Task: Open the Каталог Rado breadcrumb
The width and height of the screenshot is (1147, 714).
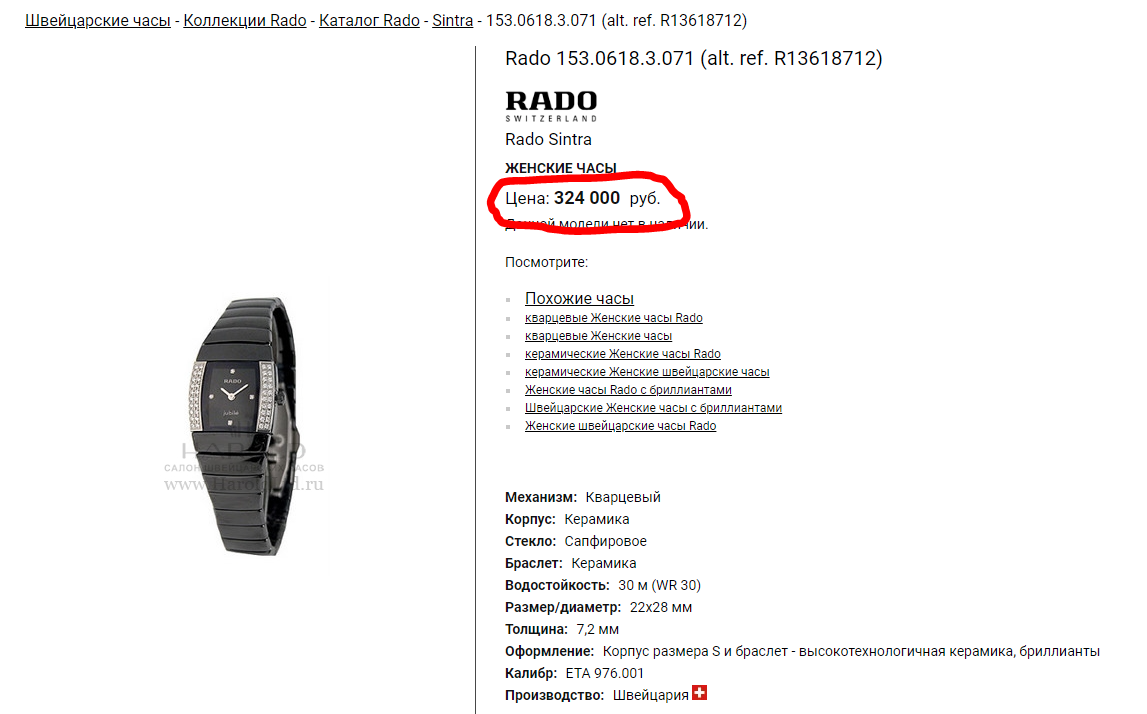Action: (x=369, y=20)
